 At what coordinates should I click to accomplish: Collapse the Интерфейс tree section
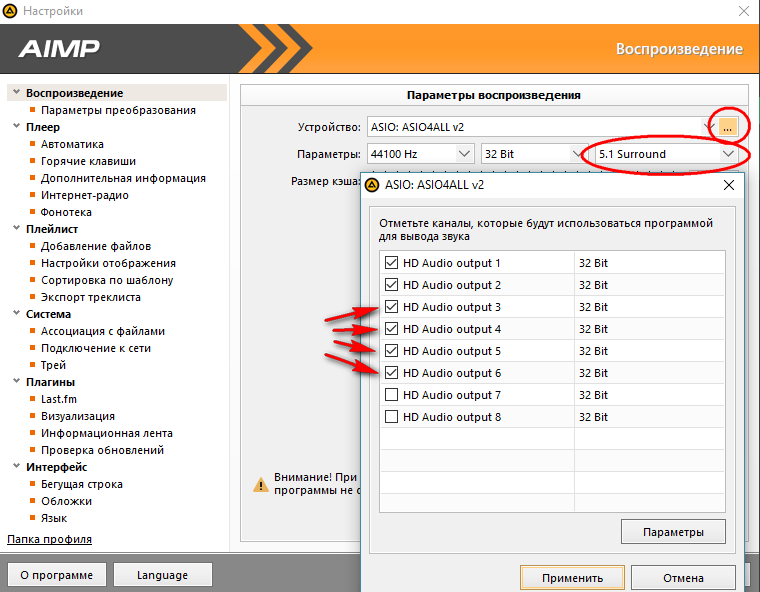click(16, 466)
